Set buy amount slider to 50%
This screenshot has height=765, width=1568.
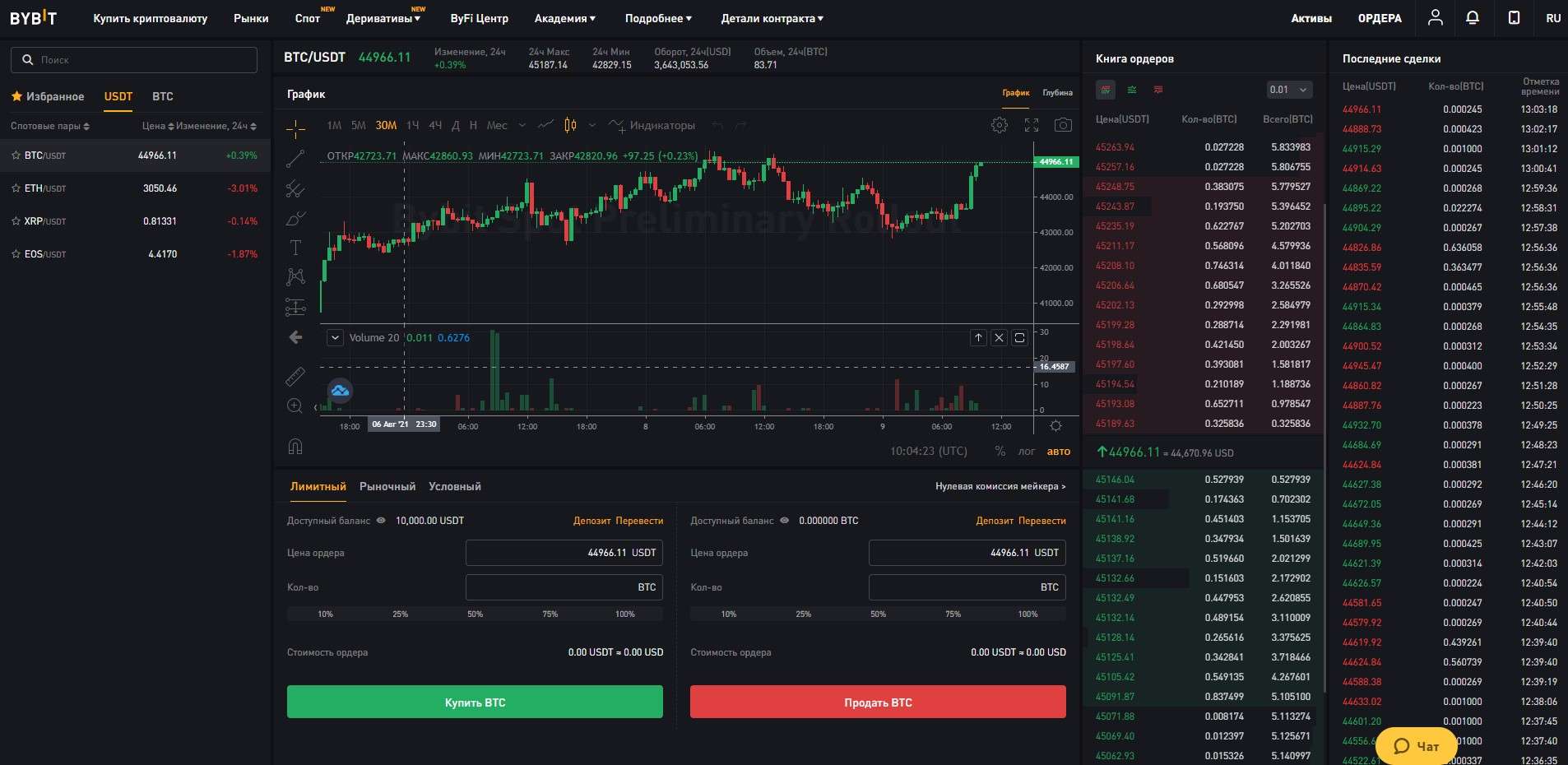click(475, 614)
